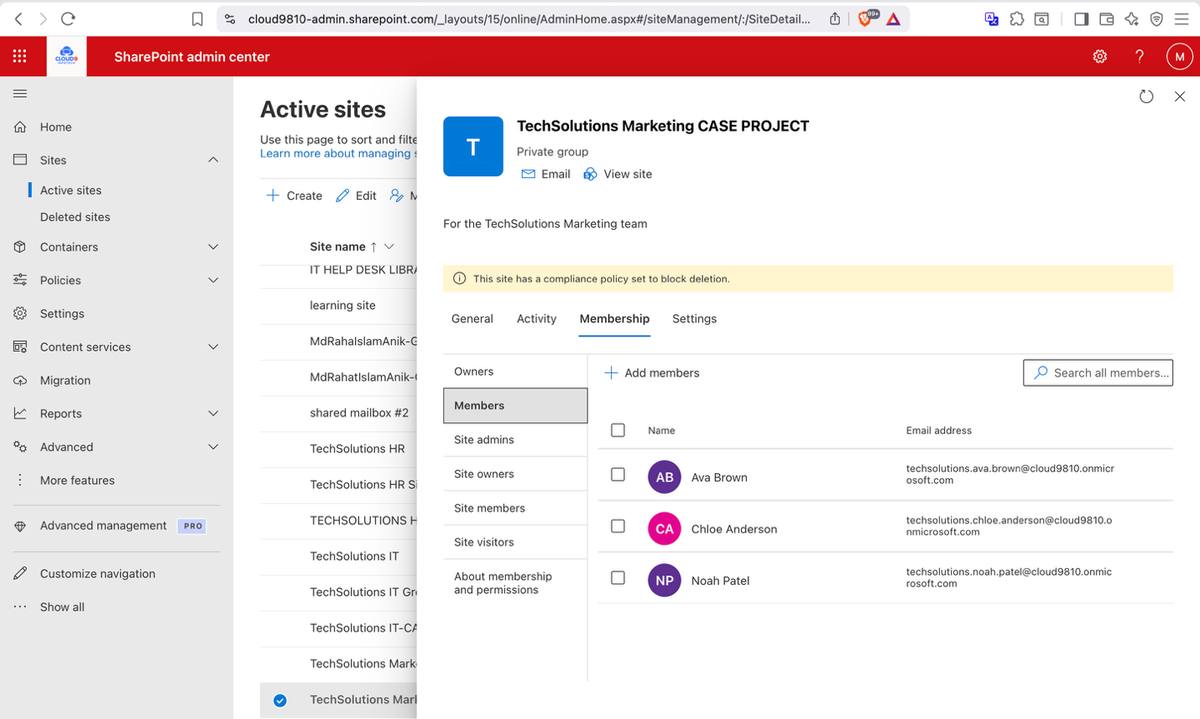Screen dimensions: 1200x719
Task: Click the Brave shields icon
Action: click(x=866, y=18)
